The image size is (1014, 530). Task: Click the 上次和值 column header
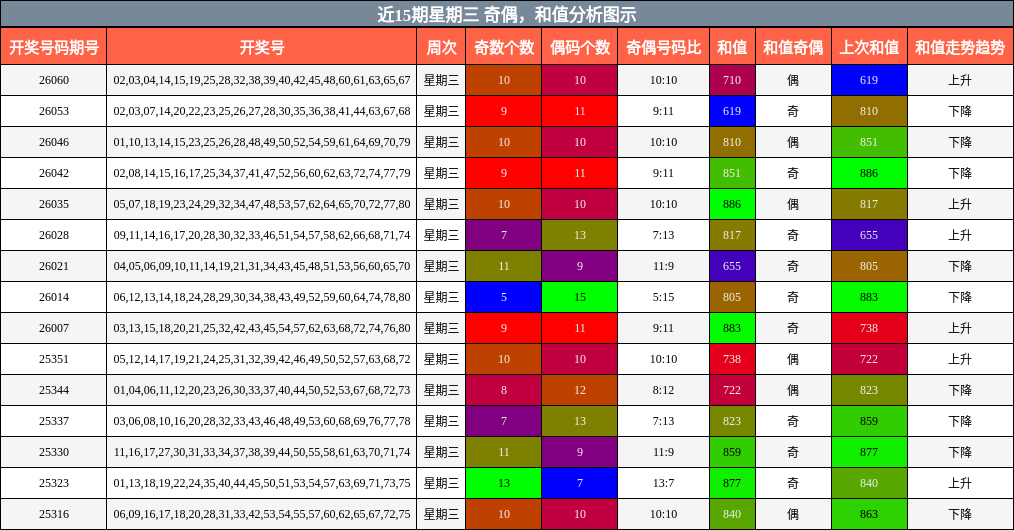point(869,47)
